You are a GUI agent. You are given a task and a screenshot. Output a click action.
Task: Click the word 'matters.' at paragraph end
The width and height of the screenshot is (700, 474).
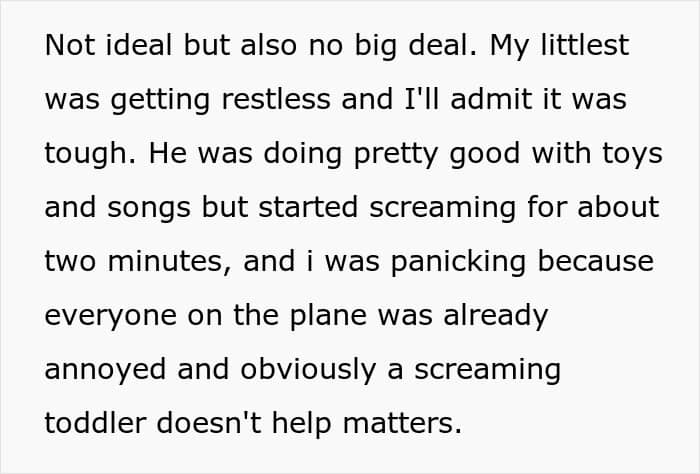pos(402,423)
